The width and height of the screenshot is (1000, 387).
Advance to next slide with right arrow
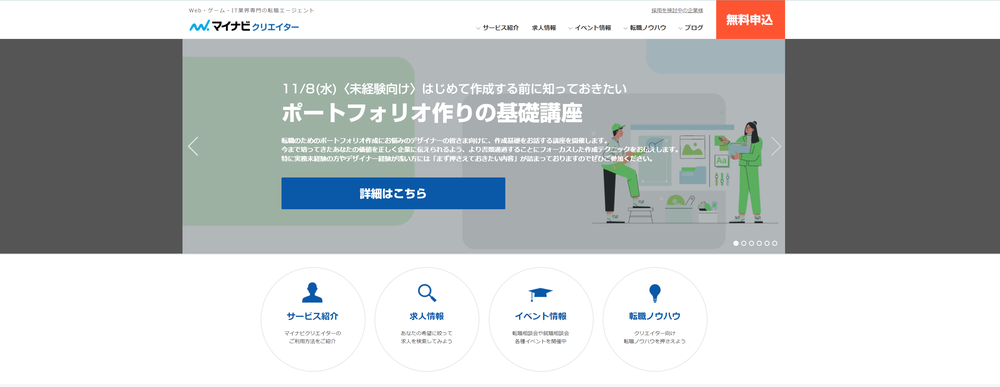coord(776,147)
